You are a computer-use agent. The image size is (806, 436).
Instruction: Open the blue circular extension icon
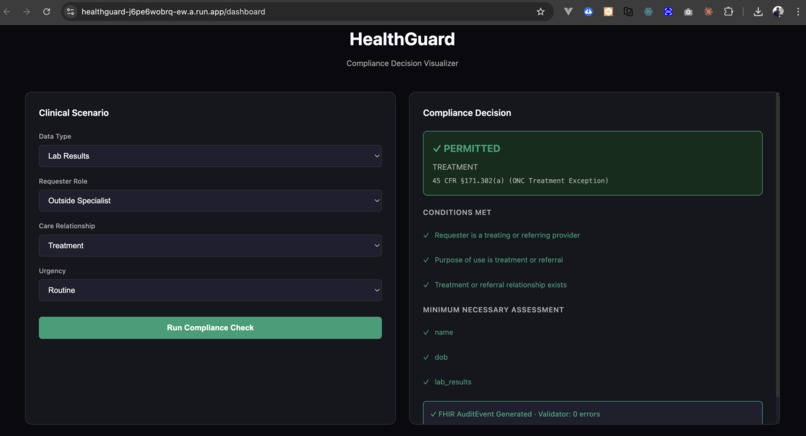pos(668,11)
